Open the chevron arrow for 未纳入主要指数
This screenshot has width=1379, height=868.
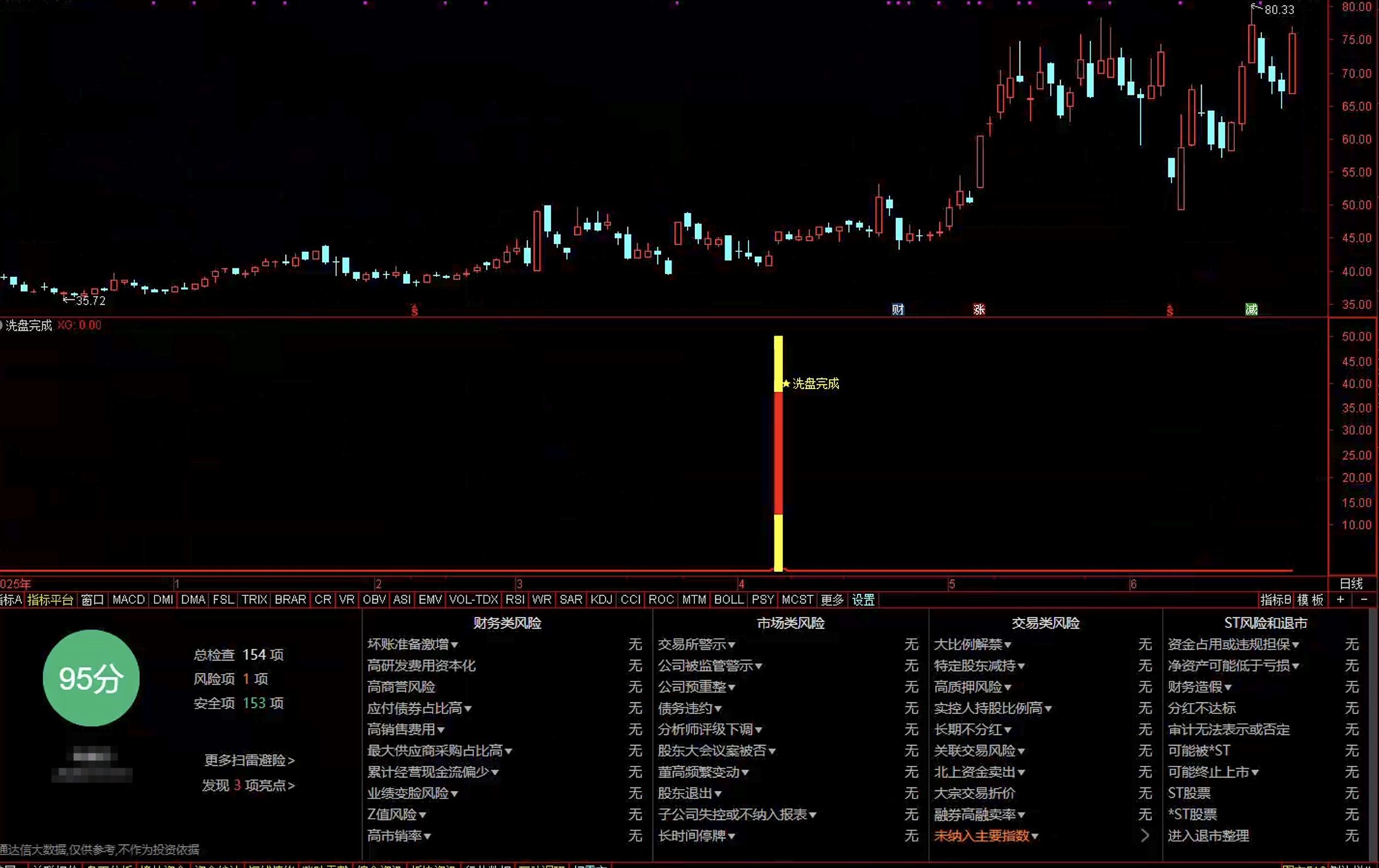tap(1144, 835)
